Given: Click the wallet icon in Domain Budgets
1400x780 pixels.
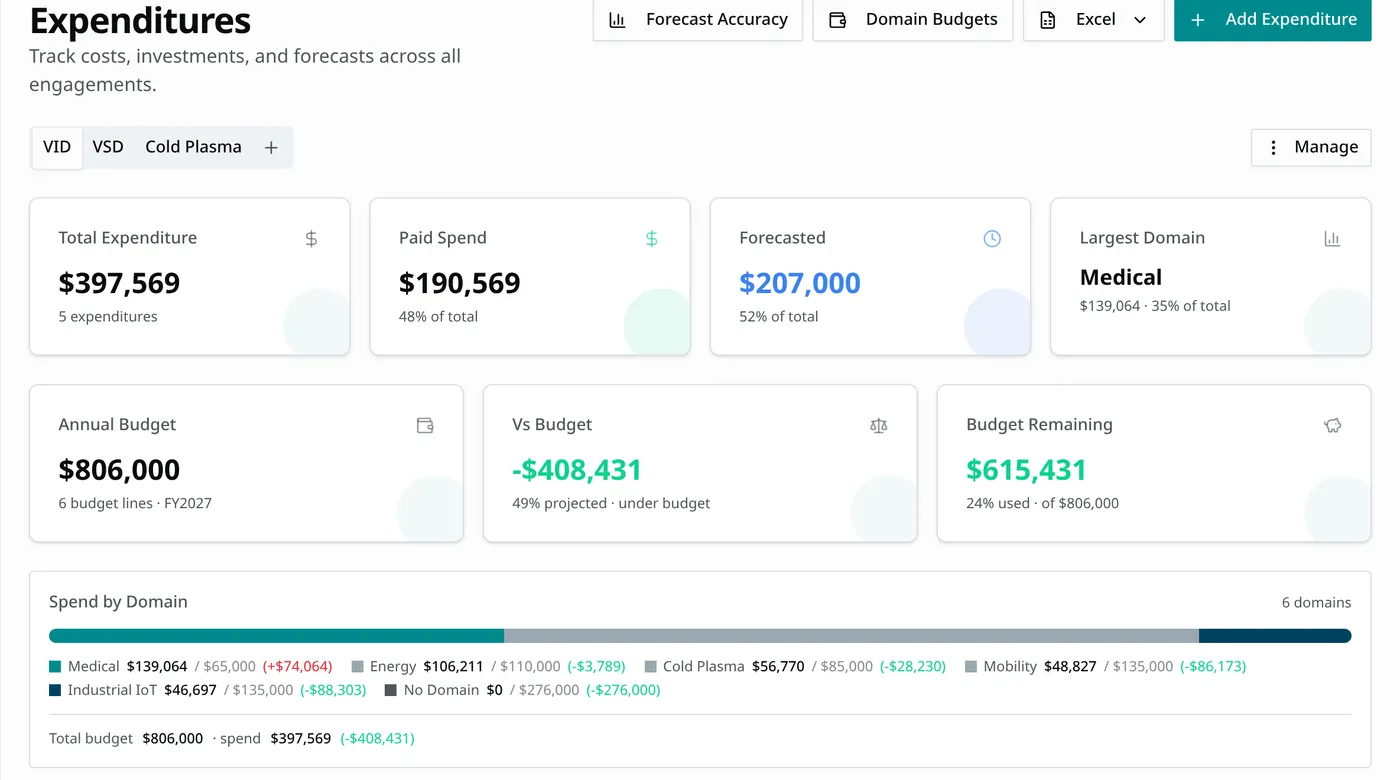Looking at the screenshot, I should 838,20.
